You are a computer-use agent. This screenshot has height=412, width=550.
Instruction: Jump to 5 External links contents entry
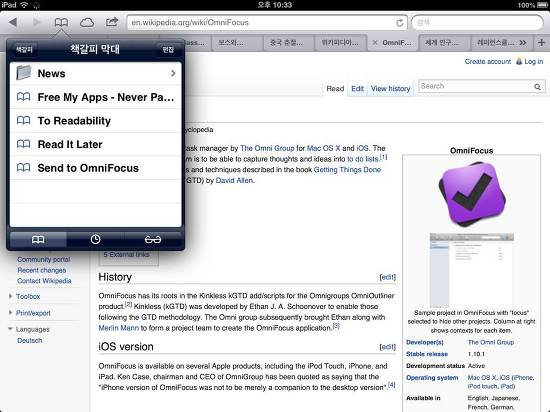coord(126,255)
